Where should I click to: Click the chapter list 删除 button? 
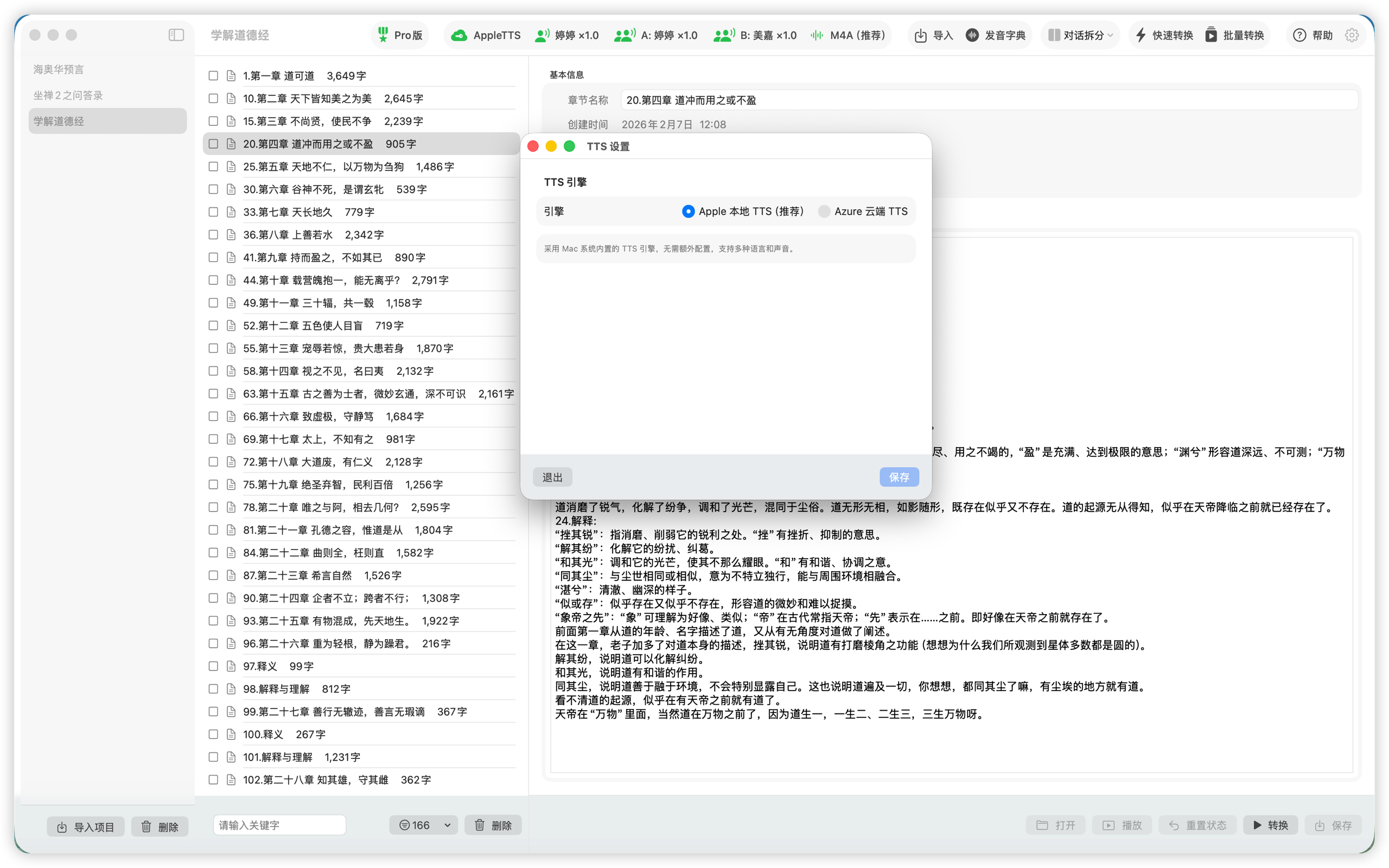[493, 825]
